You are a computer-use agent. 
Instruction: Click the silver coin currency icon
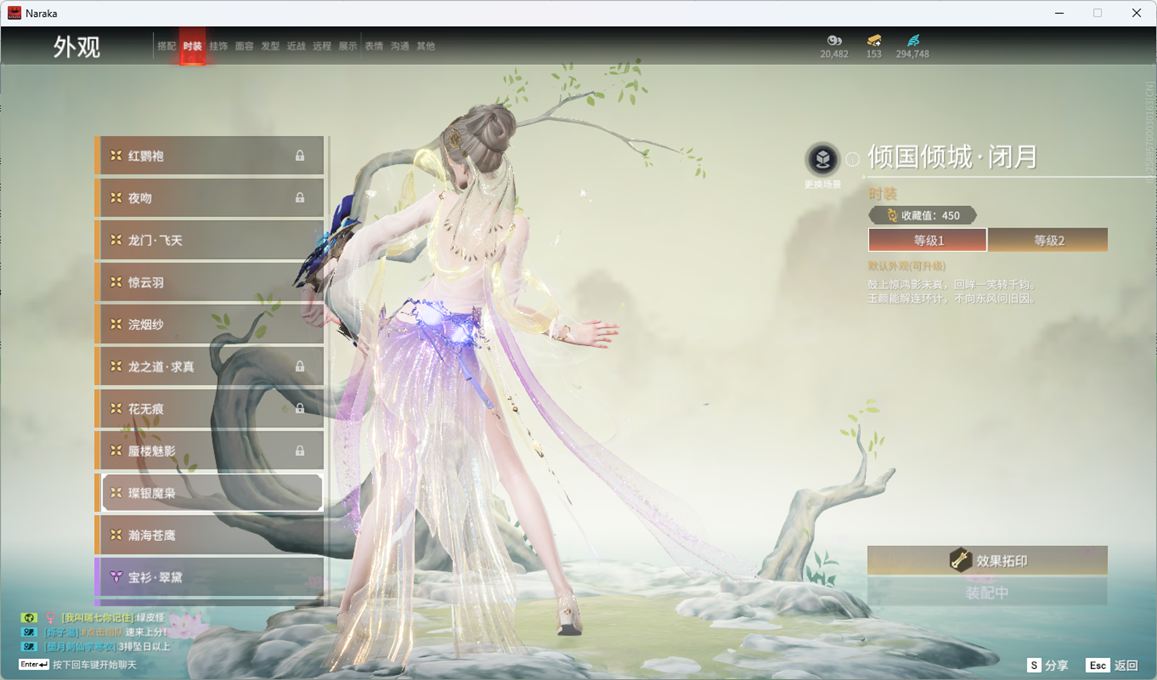(x=835, y=40)
